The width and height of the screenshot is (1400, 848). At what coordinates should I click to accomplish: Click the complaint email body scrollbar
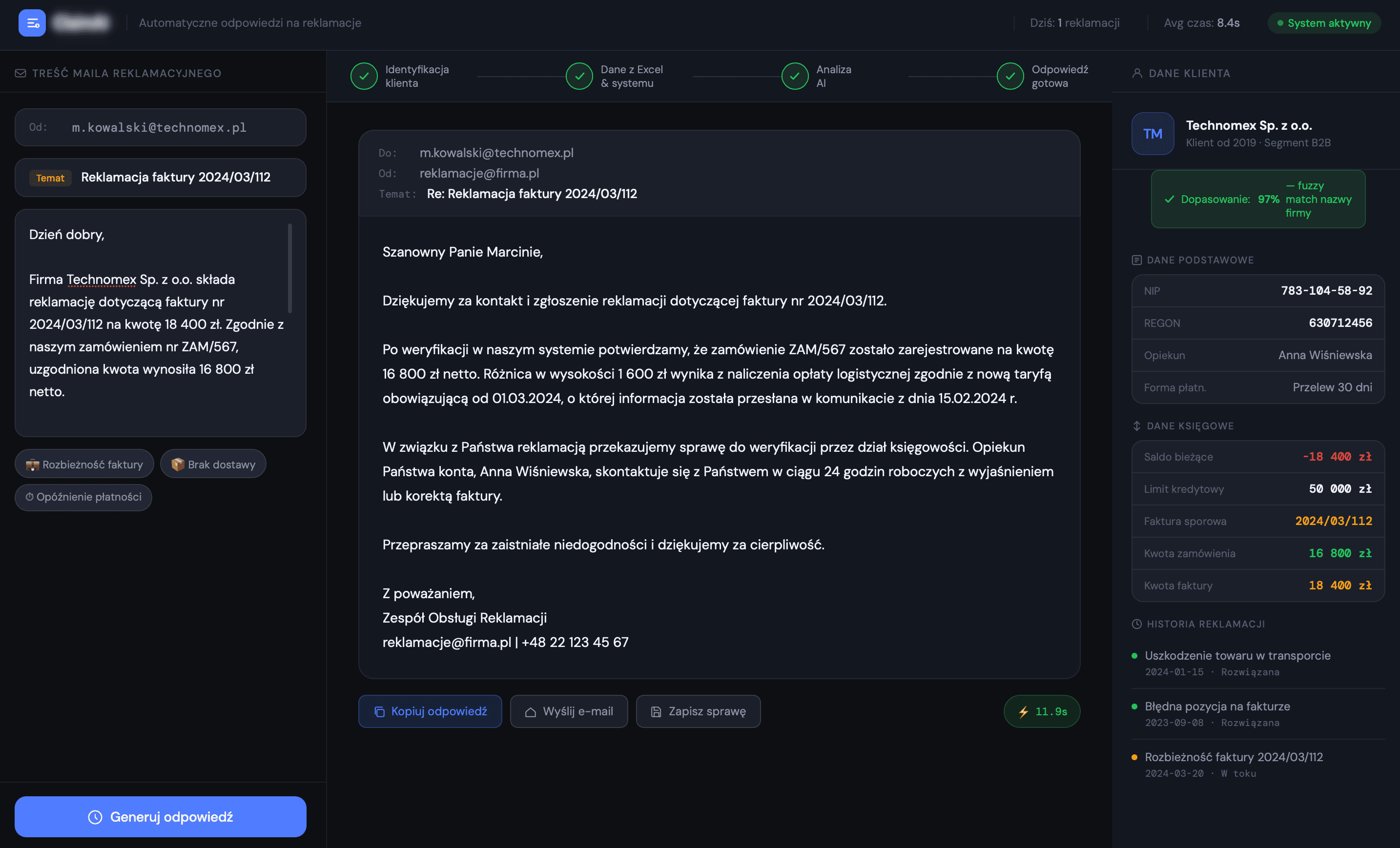[x=290, y=268]
